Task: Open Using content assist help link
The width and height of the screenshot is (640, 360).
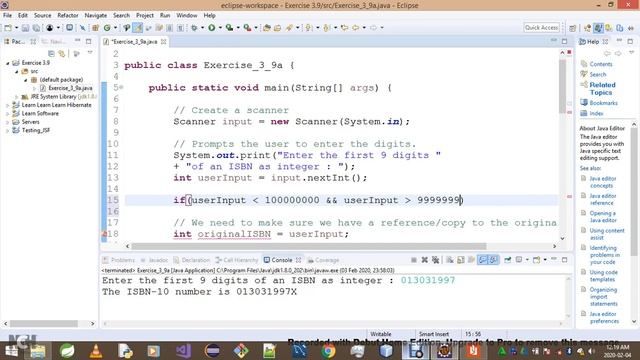Action: coord(607,234)
